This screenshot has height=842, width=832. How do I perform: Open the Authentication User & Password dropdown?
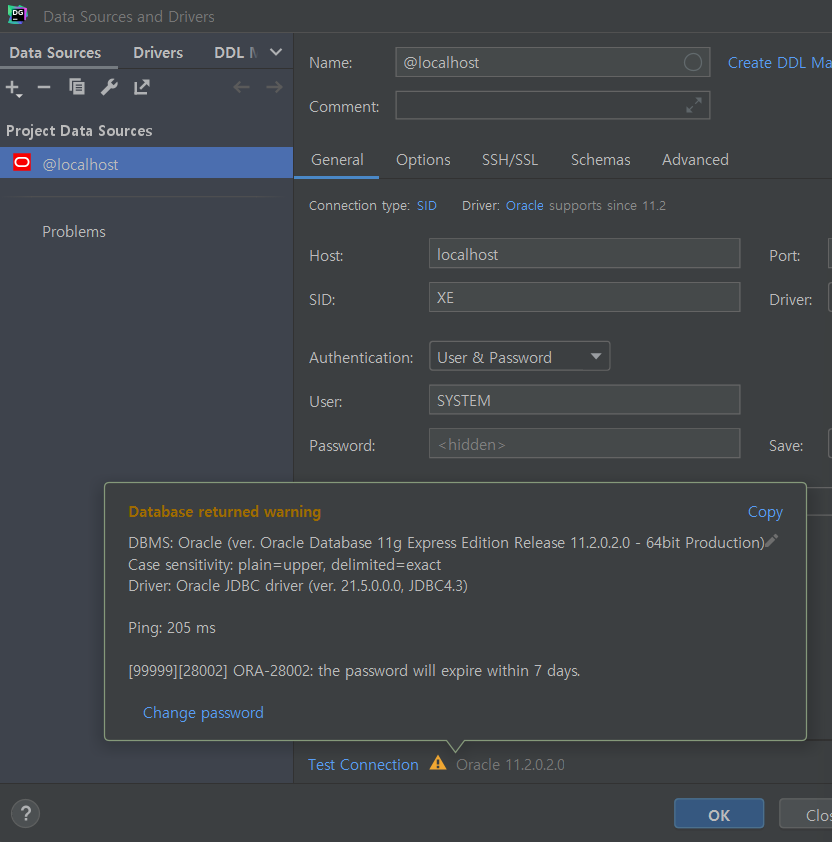pos(519,357)
